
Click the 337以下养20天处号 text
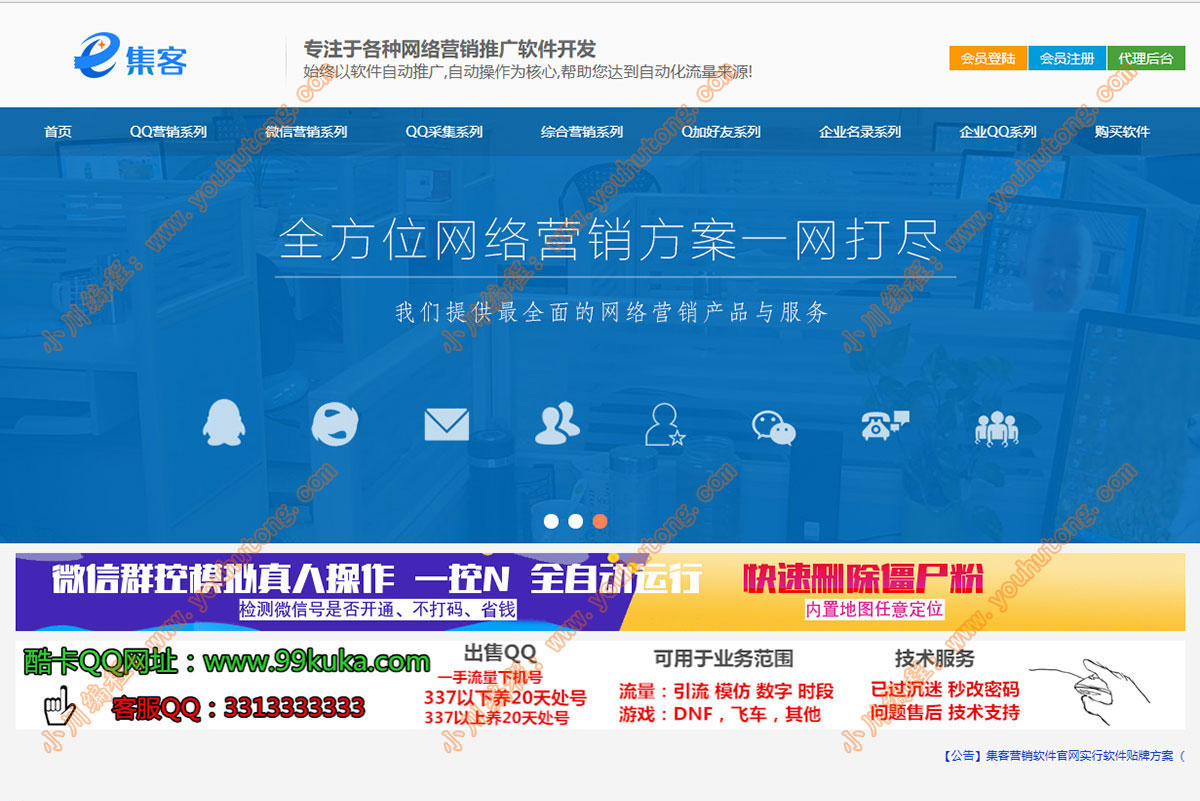[x=505, y=698]
